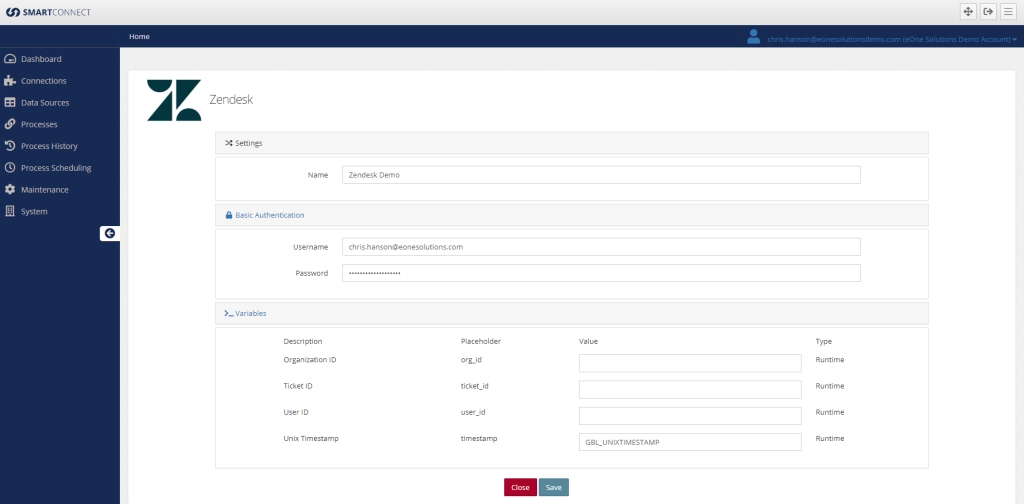This screenshot has width=1024, height=504.
Task: Click the Zendesk title text
Action: pyautogui.click(x=231, y=100)
